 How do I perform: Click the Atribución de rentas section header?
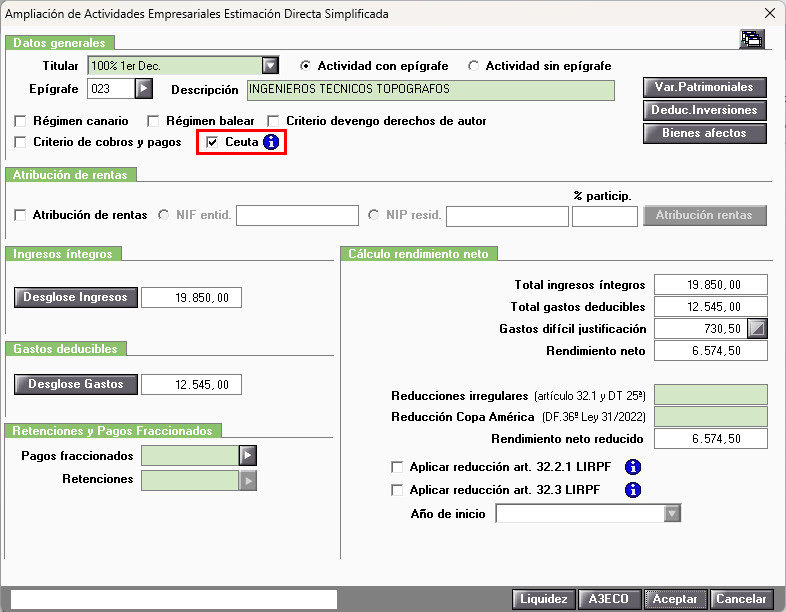tap(70, 175)
